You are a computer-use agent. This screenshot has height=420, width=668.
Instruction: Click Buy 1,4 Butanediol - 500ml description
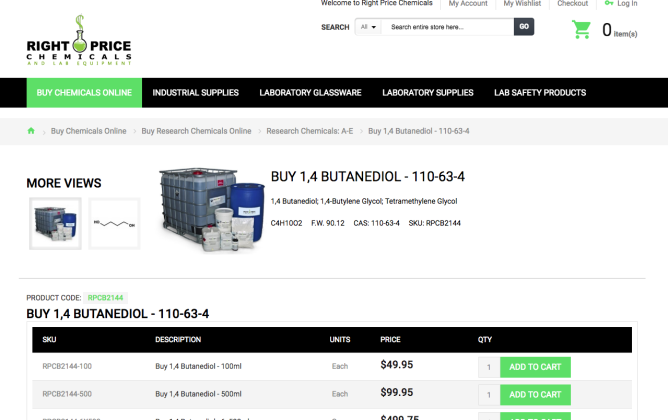(198, 394)
